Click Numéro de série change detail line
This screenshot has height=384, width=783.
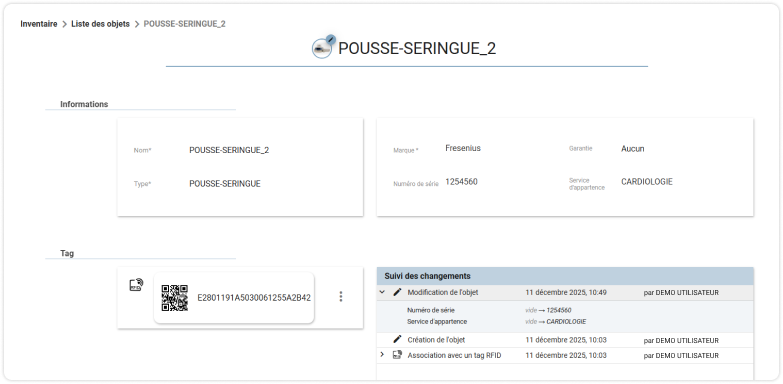coord(431,310)
